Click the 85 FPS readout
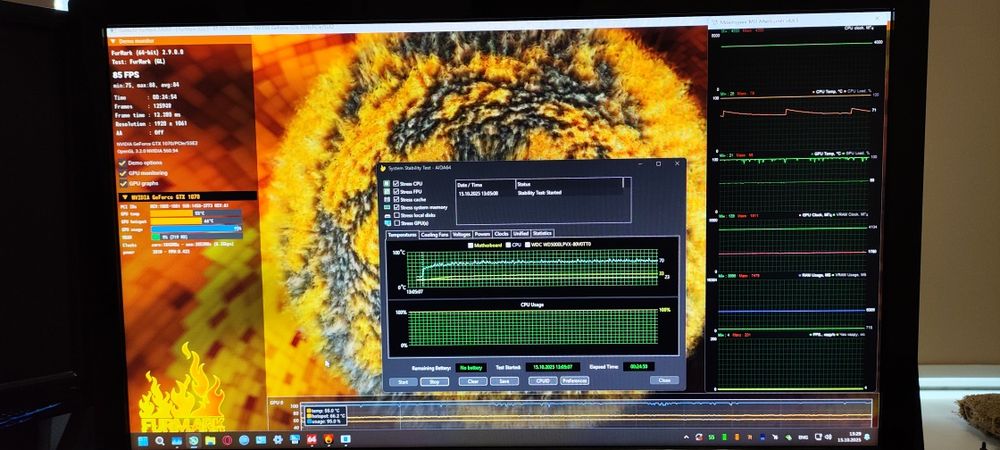 coord(126,75)
